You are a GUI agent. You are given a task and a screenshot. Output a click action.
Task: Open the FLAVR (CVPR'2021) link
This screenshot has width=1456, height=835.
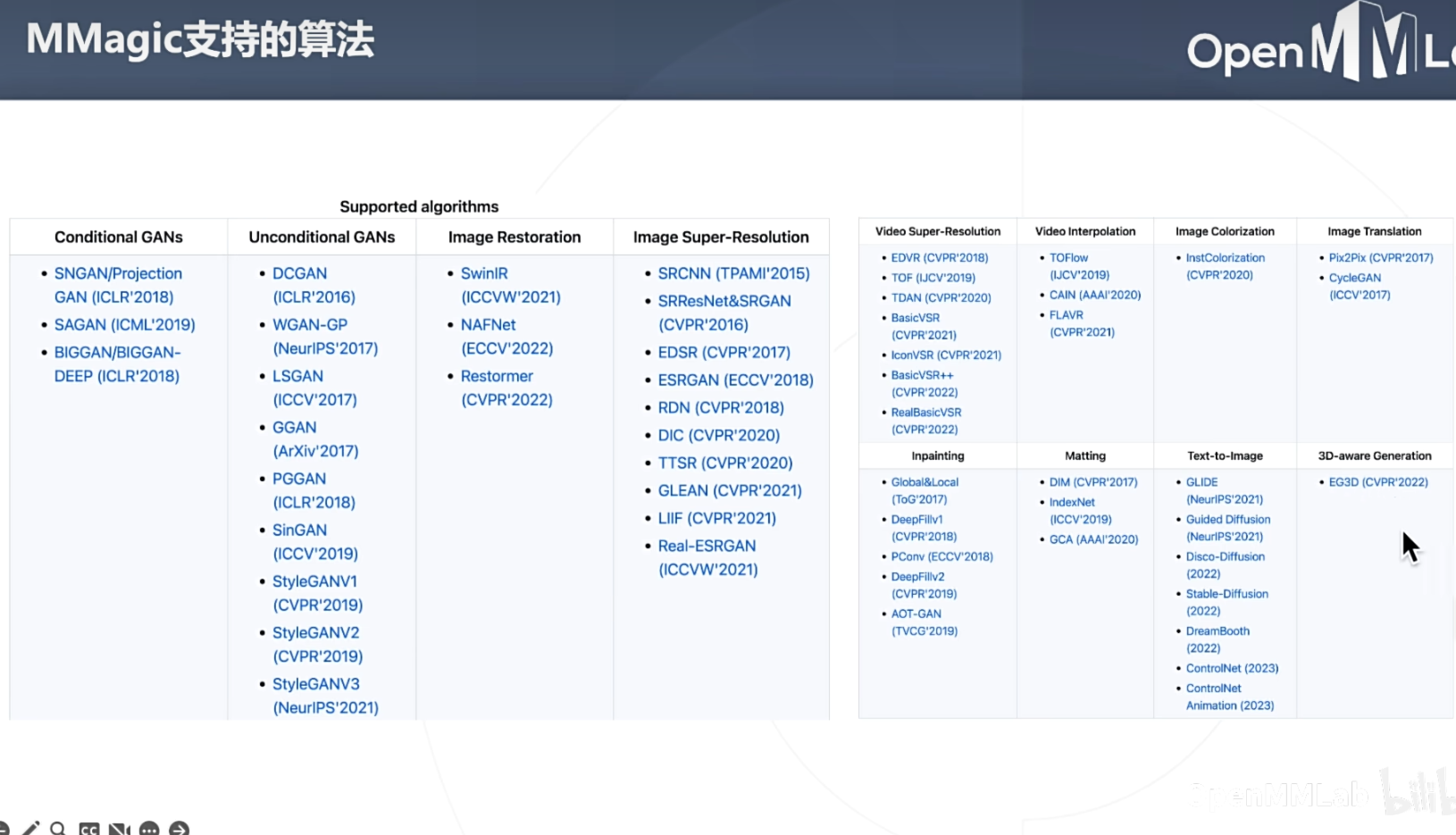tap(1082, 323)
